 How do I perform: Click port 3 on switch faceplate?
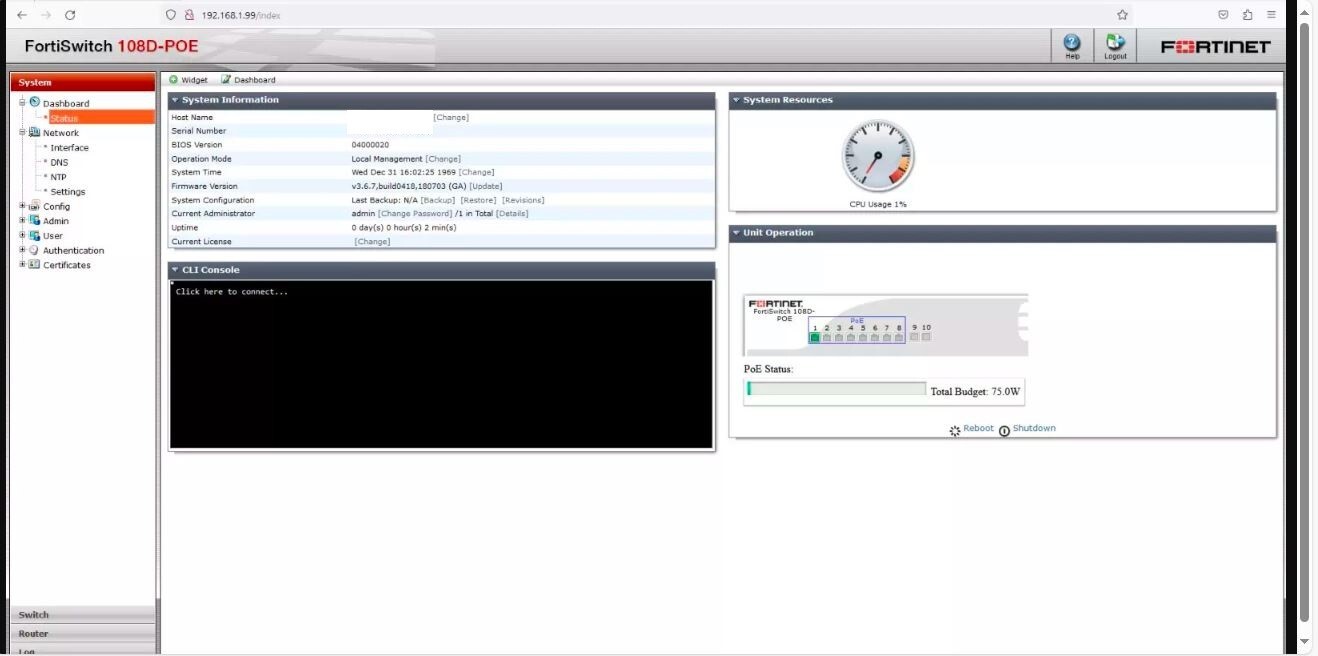pos(839,338)
